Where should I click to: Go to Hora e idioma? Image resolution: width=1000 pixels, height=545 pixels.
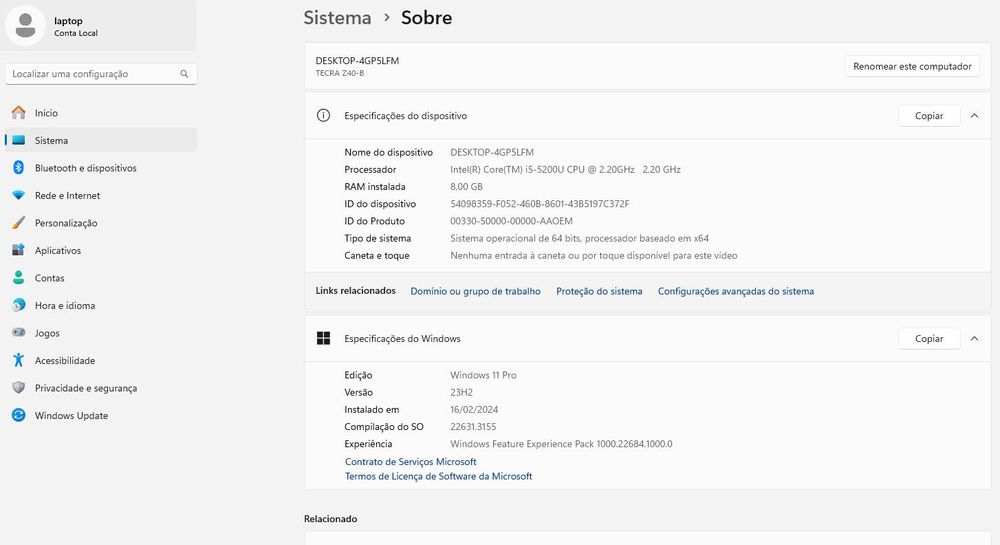101,305
